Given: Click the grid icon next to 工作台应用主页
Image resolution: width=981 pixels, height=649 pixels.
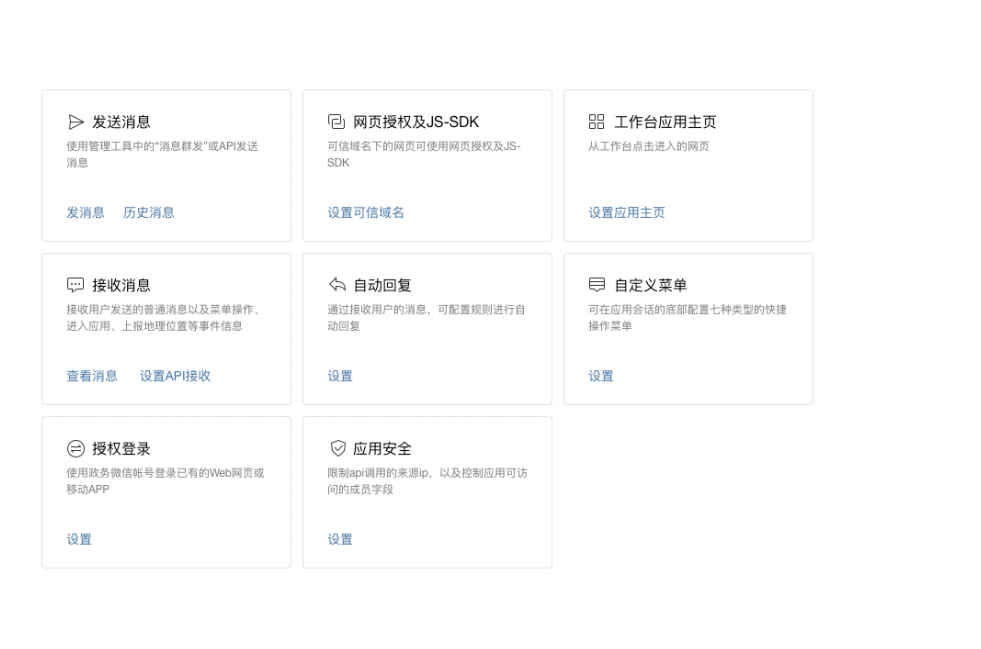Looking at the screenshot, I should pyautogui.click(x=597, y=121).
